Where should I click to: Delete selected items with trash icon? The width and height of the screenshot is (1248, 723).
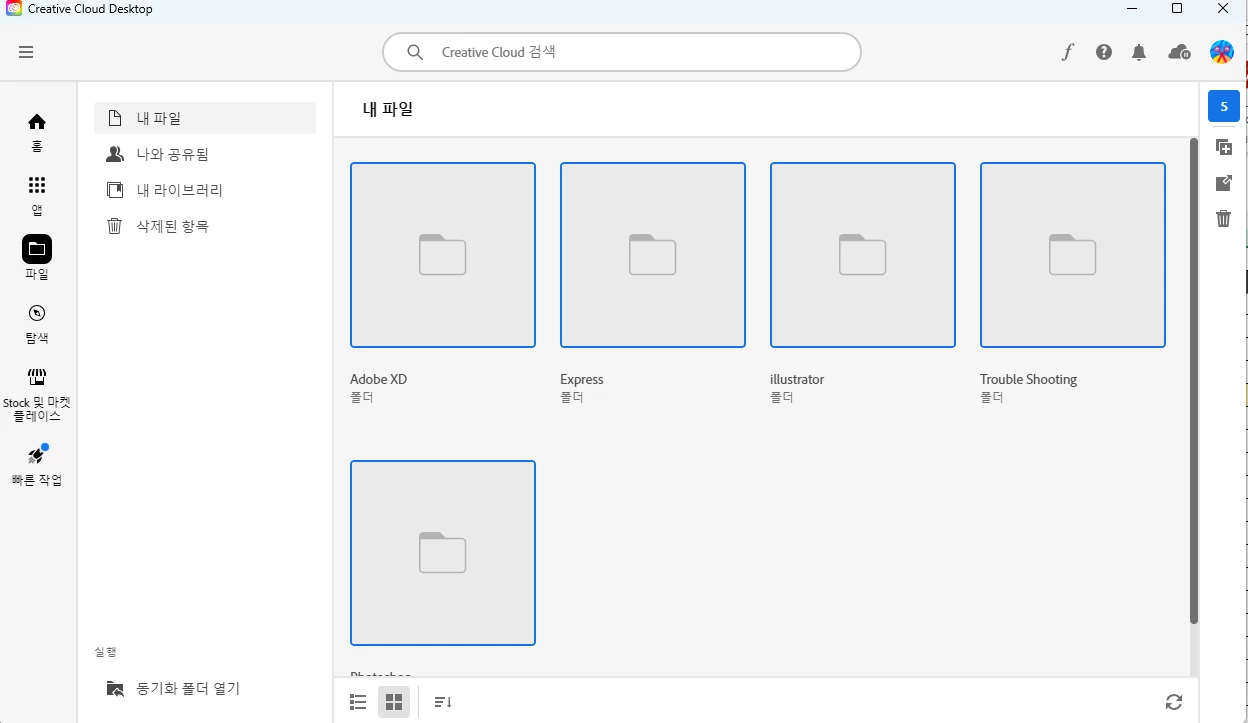pos(1224,218)
